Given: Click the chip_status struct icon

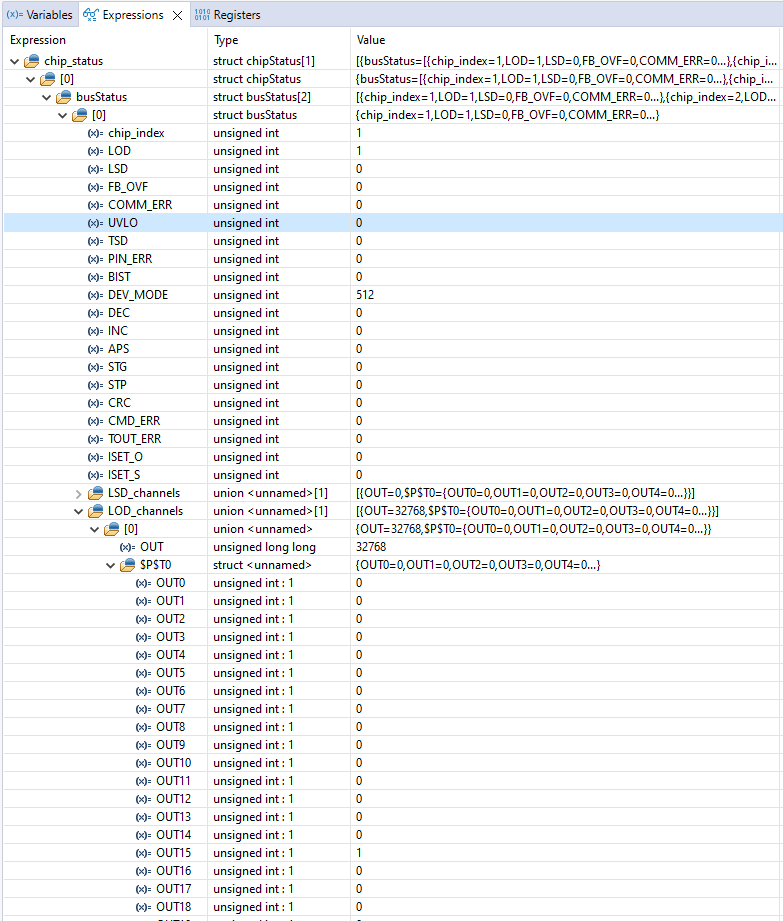Looking at the screenshot, I should coord(32,61).
